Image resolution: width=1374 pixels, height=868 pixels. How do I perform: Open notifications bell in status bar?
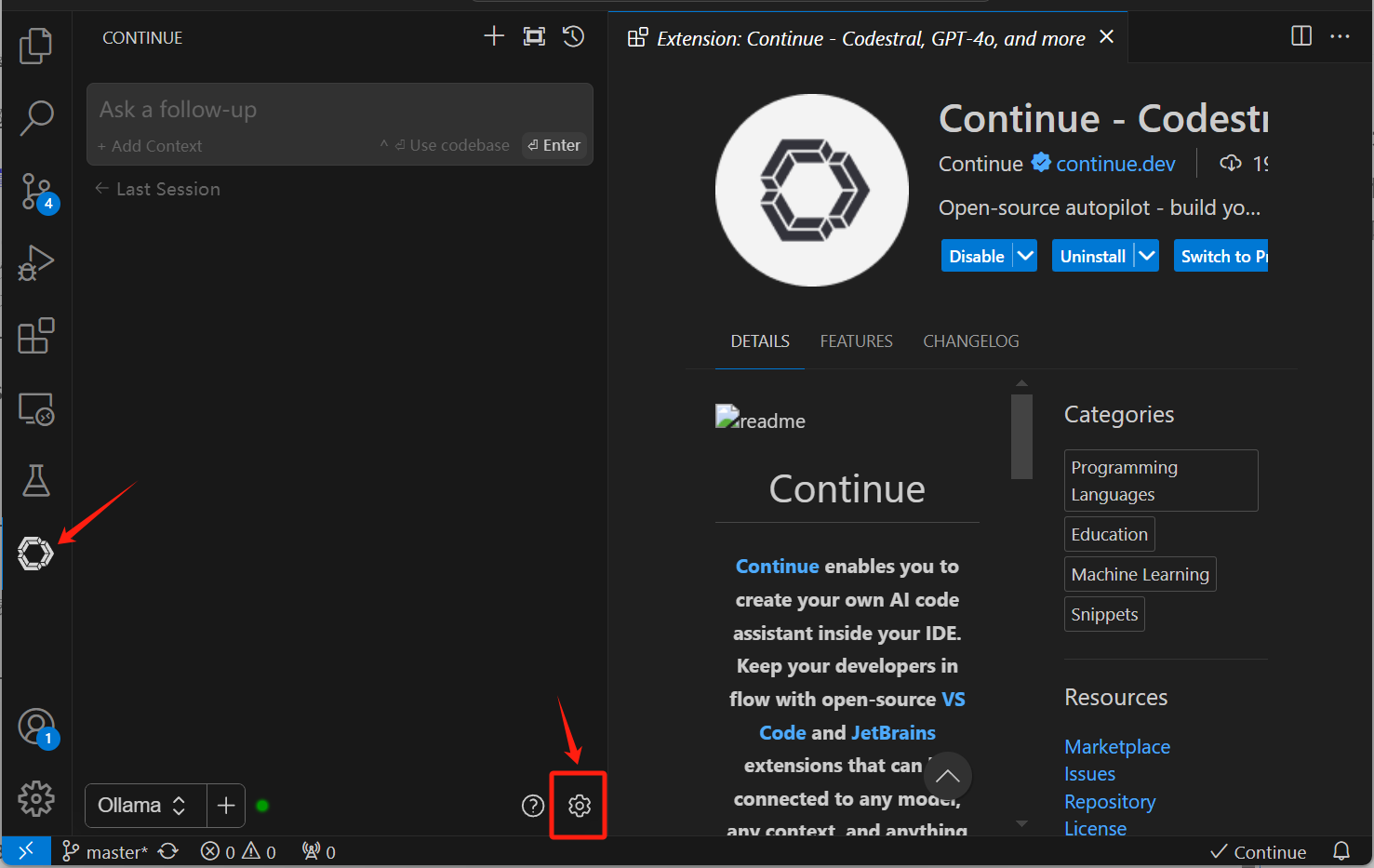[1341, 851]
